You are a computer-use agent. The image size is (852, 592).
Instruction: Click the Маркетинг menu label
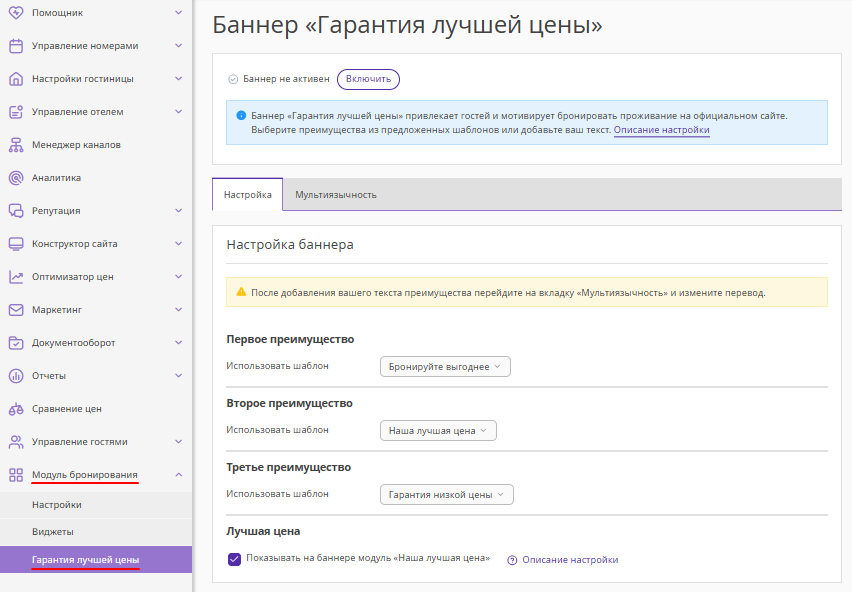57,310
